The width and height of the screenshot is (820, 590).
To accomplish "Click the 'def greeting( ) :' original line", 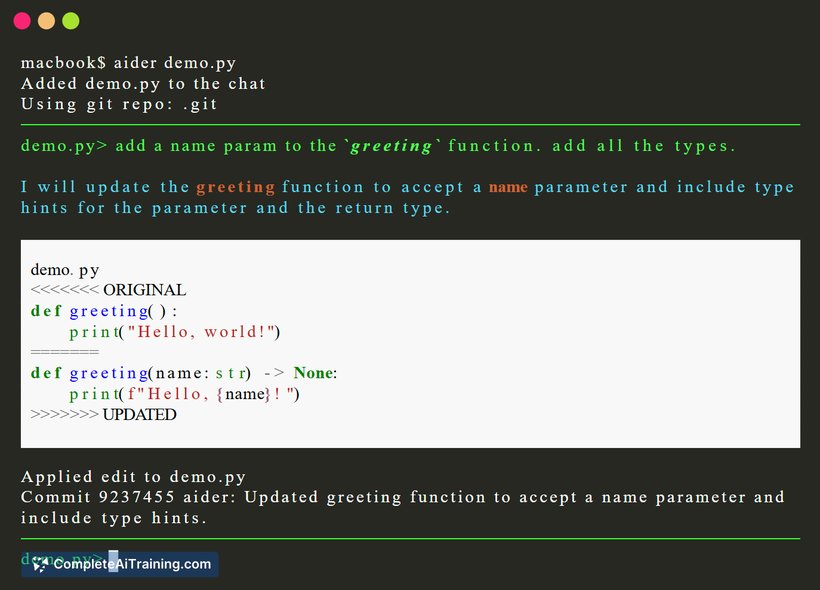I will click(104, 311).
